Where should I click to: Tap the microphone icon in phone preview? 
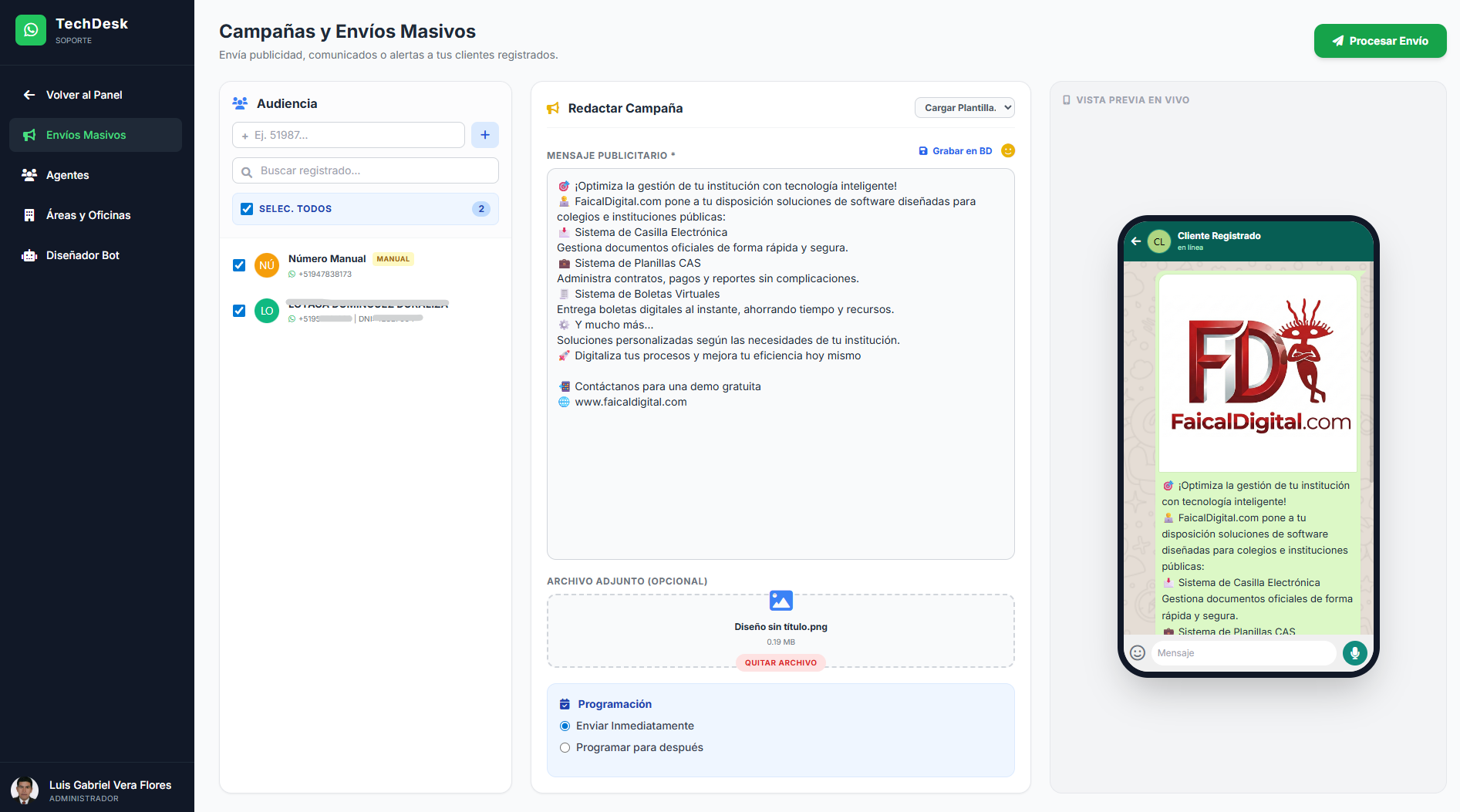click(1354, 653)
